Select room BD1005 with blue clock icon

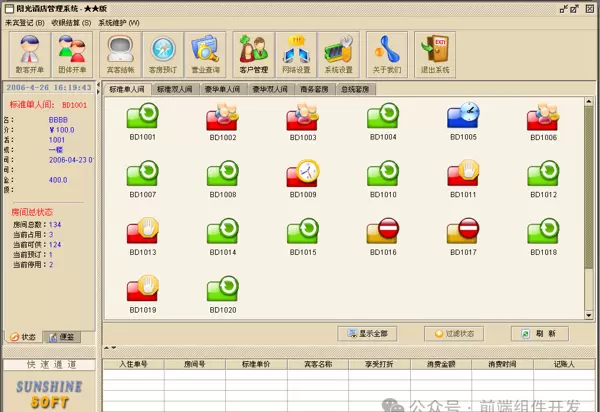[462, 120]
